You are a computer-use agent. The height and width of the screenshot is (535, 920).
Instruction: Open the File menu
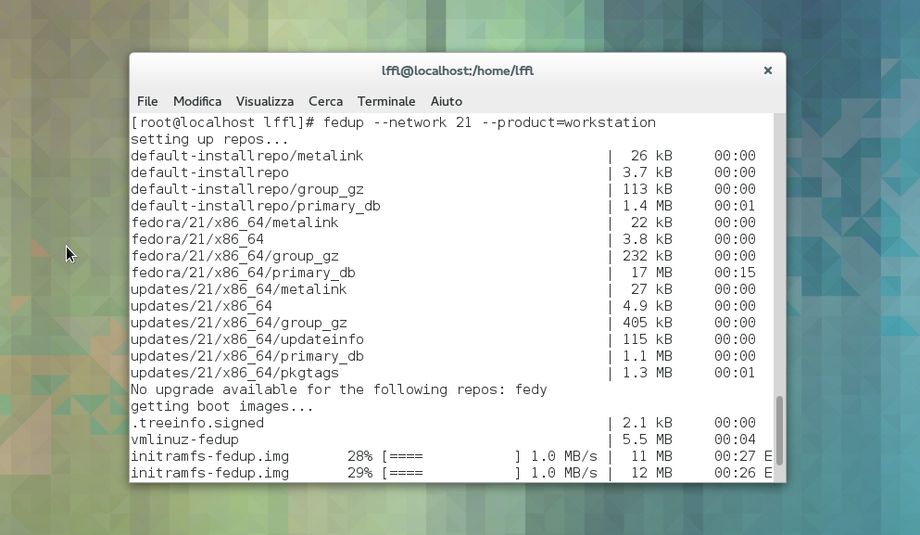click(147, 101)
